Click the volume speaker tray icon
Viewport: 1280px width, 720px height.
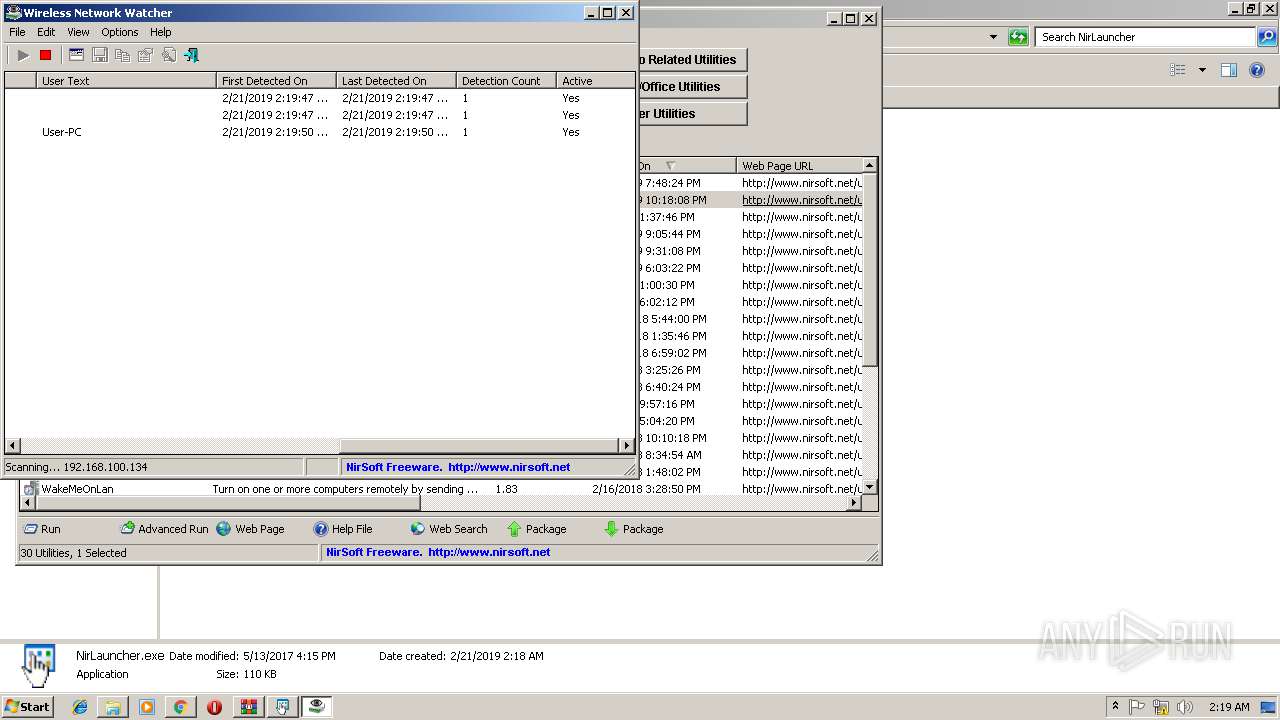(1184, 707)
